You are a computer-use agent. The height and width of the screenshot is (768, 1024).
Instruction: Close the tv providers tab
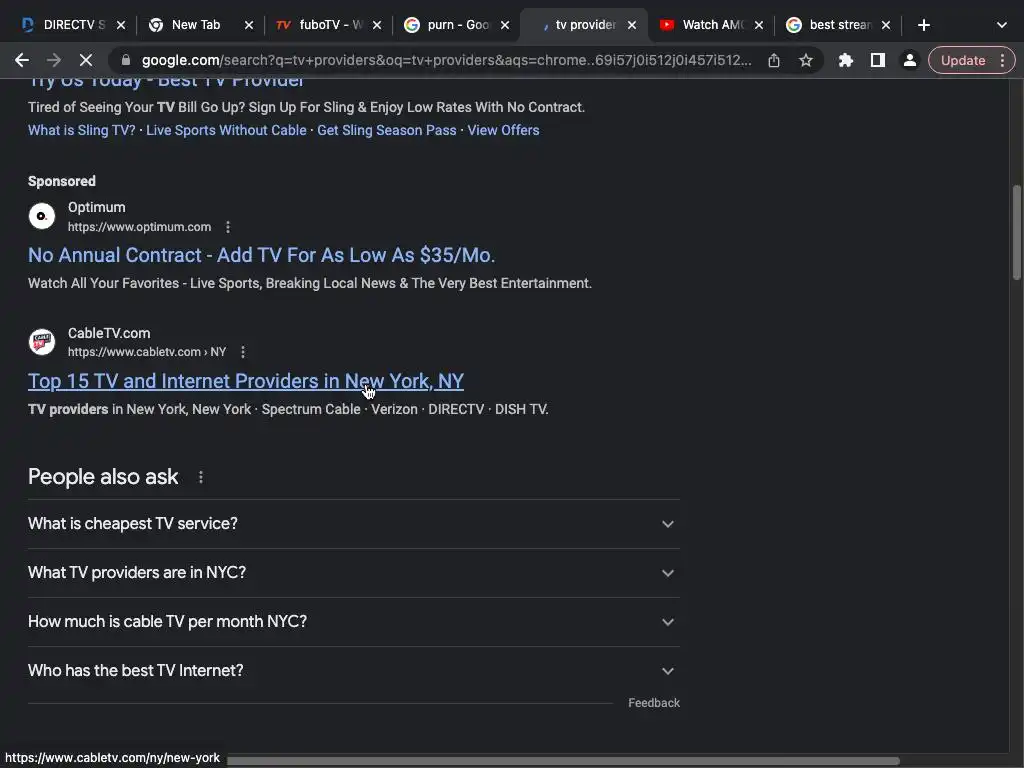[632, 25]
